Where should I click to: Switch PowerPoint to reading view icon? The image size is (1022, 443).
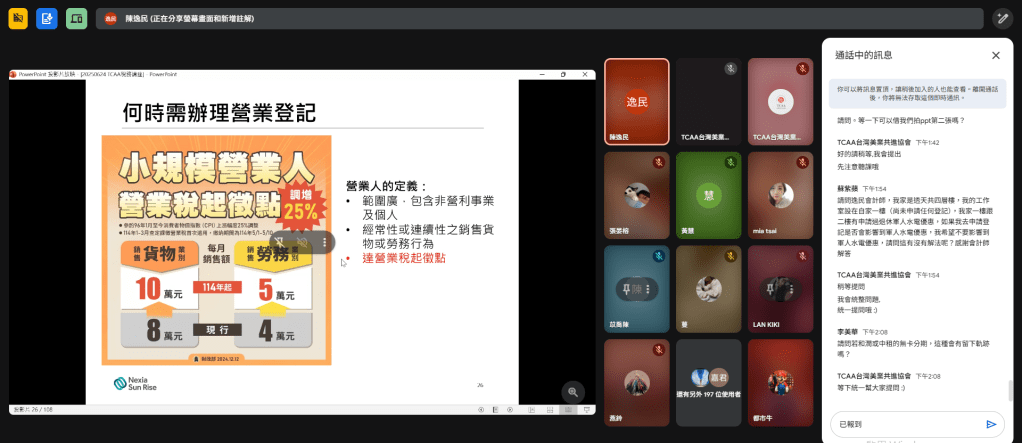pyautogui.click(x=568, y=410)
